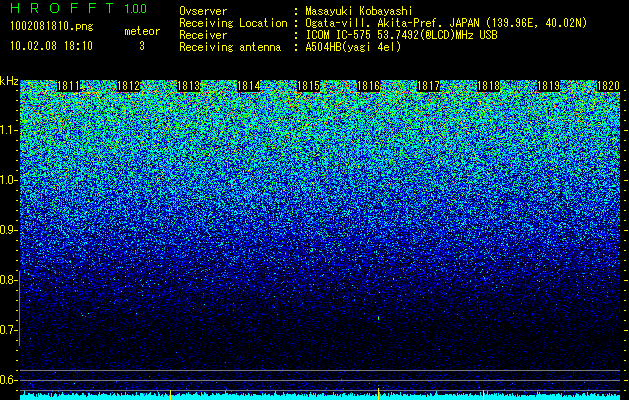The image size is (629, 400).
Task: Click the yellow meteor tick below 1813
Action: pyautogui.click(x=170, y=394)
